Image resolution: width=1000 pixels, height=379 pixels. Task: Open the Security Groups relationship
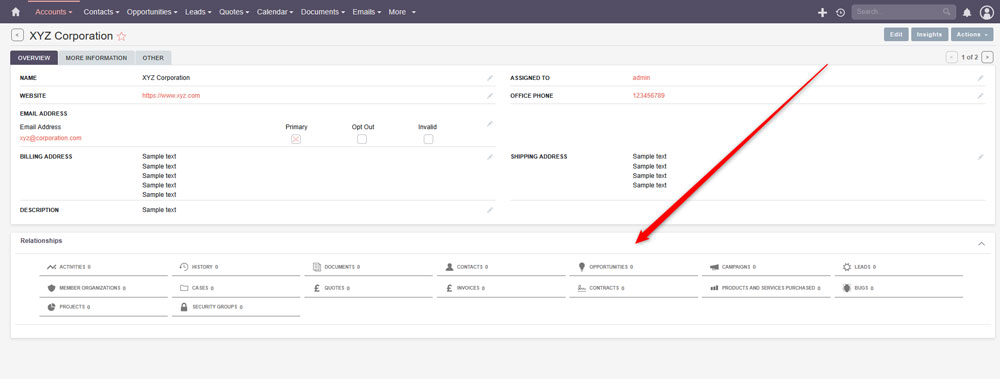[236, 308]
